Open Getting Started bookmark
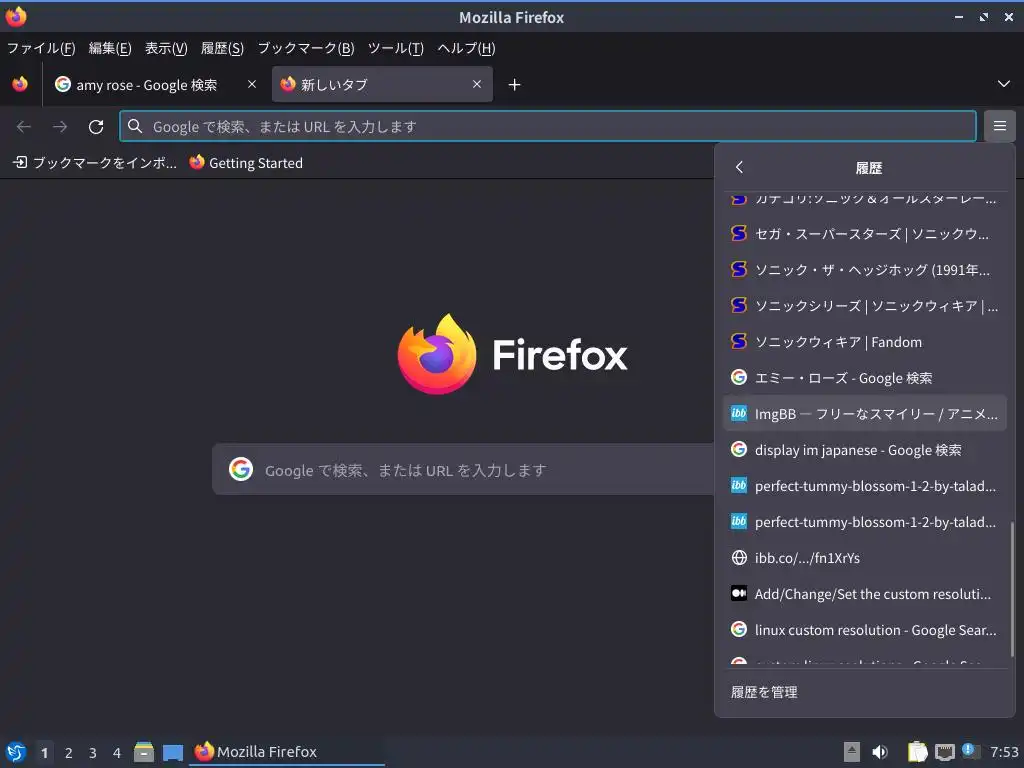 point(246,163)
